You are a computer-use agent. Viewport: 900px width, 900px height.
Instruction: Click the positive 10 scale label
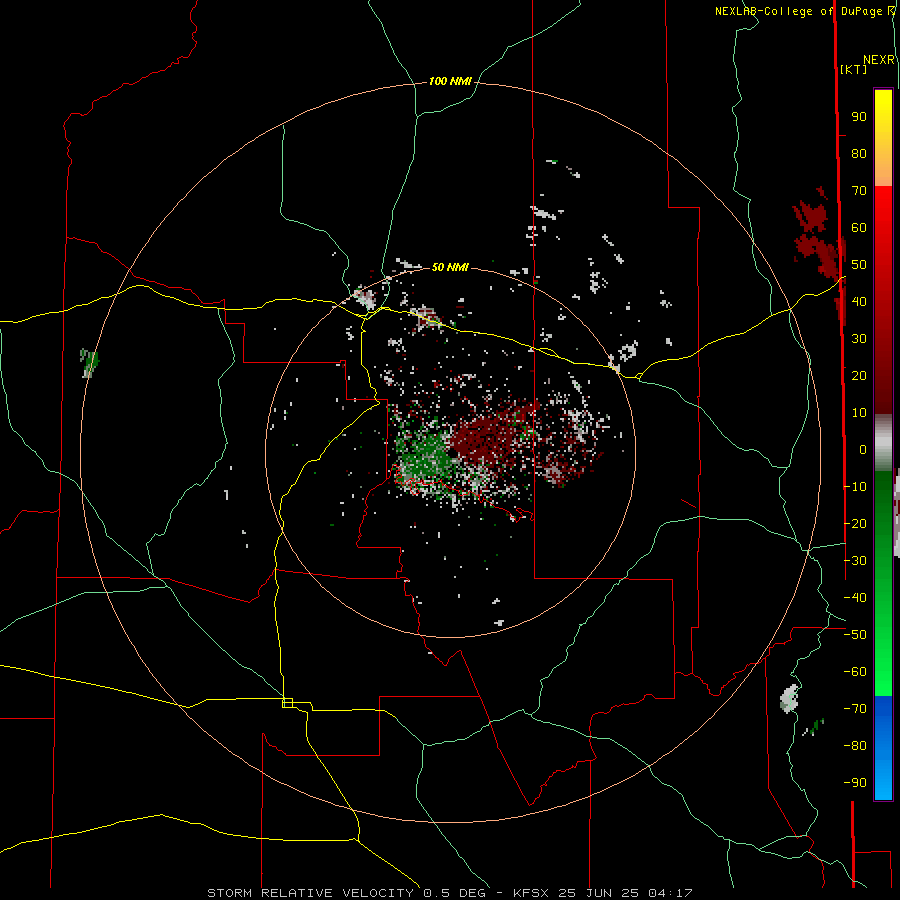click(x=859, y=413)
